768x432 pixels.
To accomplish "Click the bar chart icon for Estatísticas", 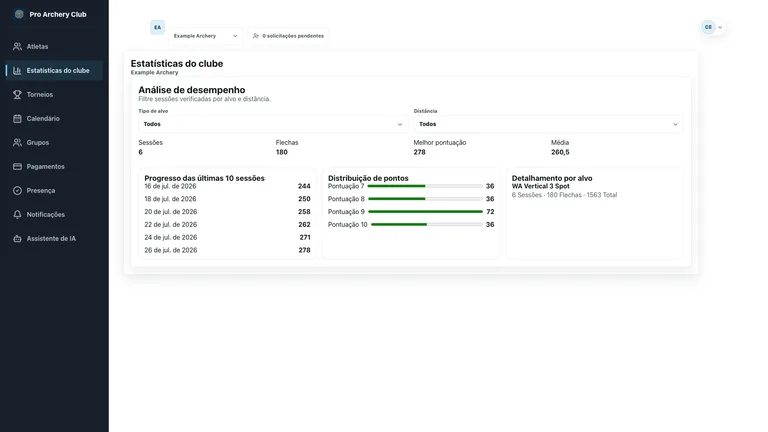I will (17, 71).
